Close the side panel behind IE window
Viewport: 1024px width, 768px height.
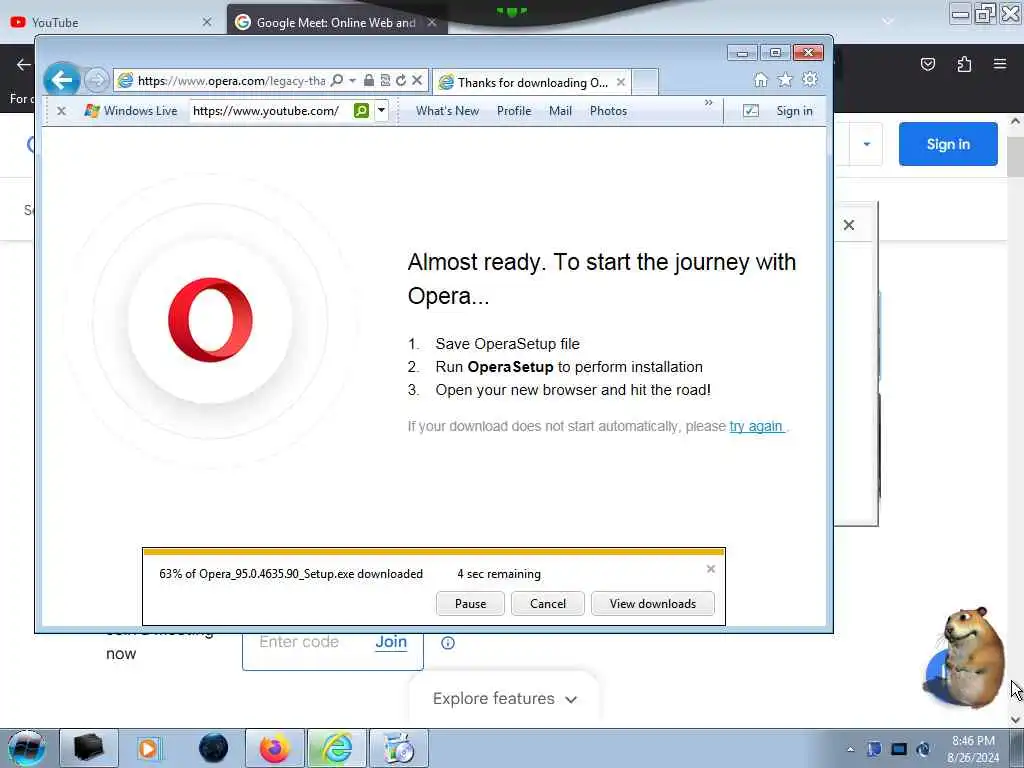tap(848, 225)
